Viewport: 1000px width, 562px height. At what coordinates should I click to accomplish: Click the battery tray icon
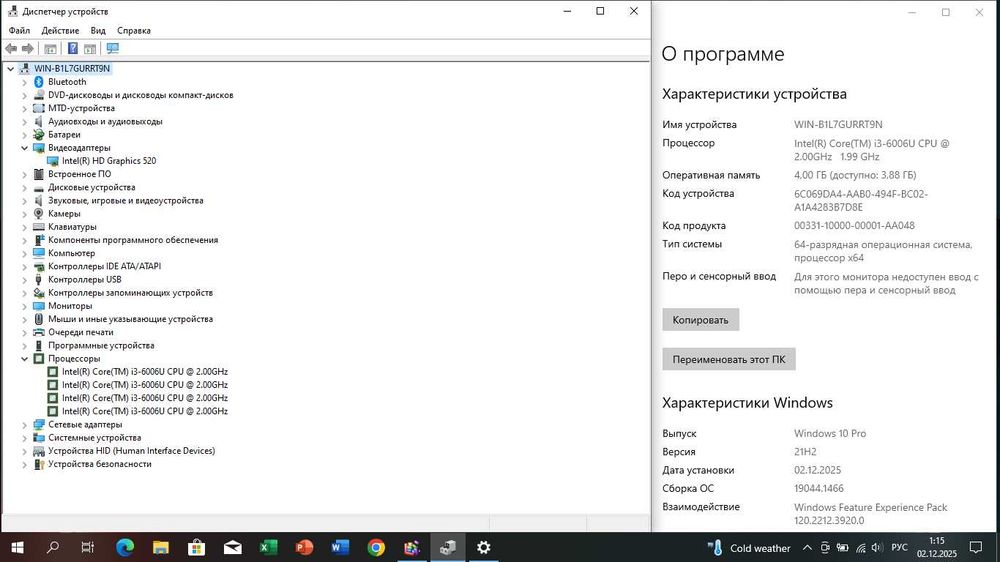(842, 547)
